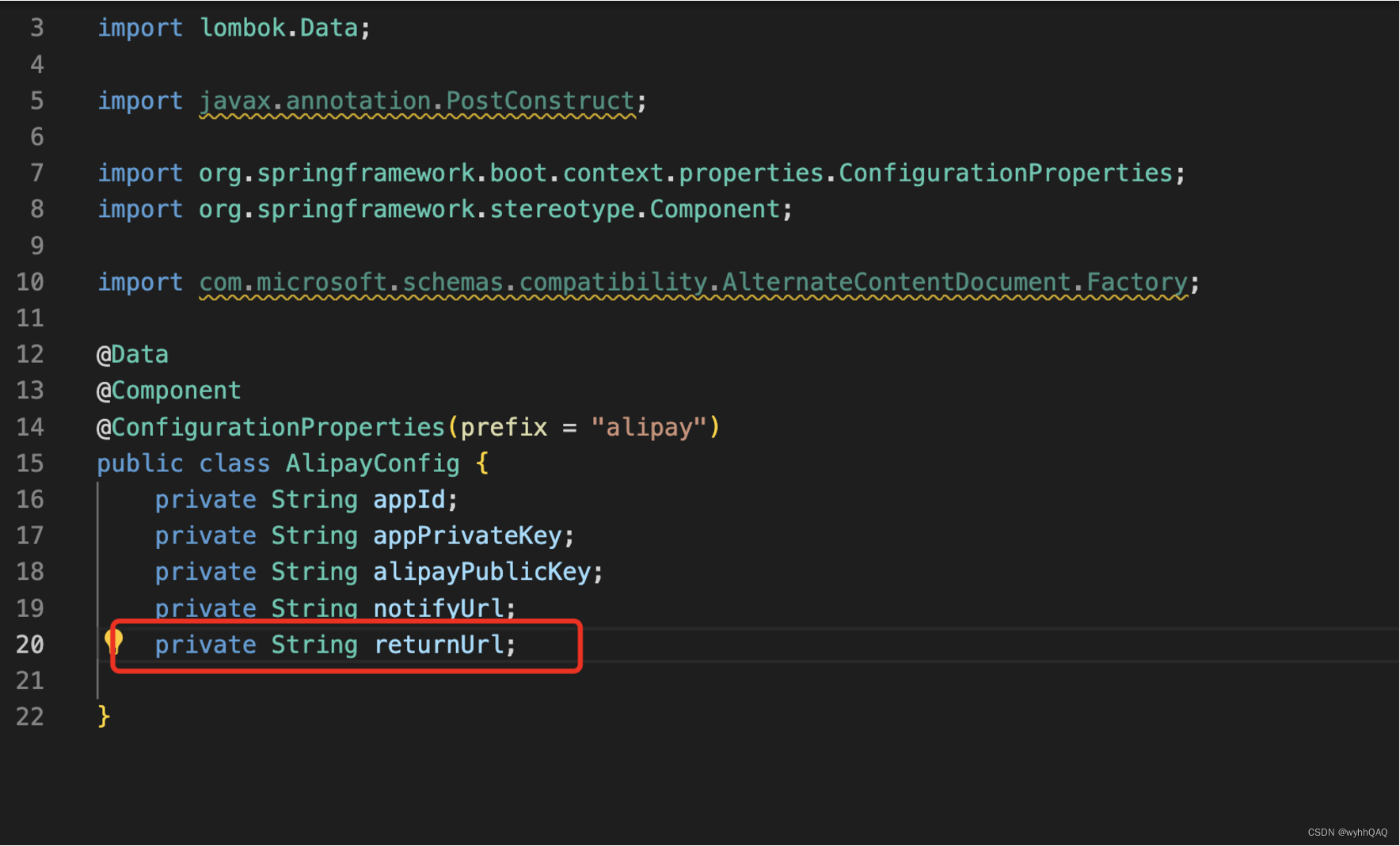Click line number 3 in the gutter
The height and width of the screenshot is (846, 1400).
(x=36, y=27)
